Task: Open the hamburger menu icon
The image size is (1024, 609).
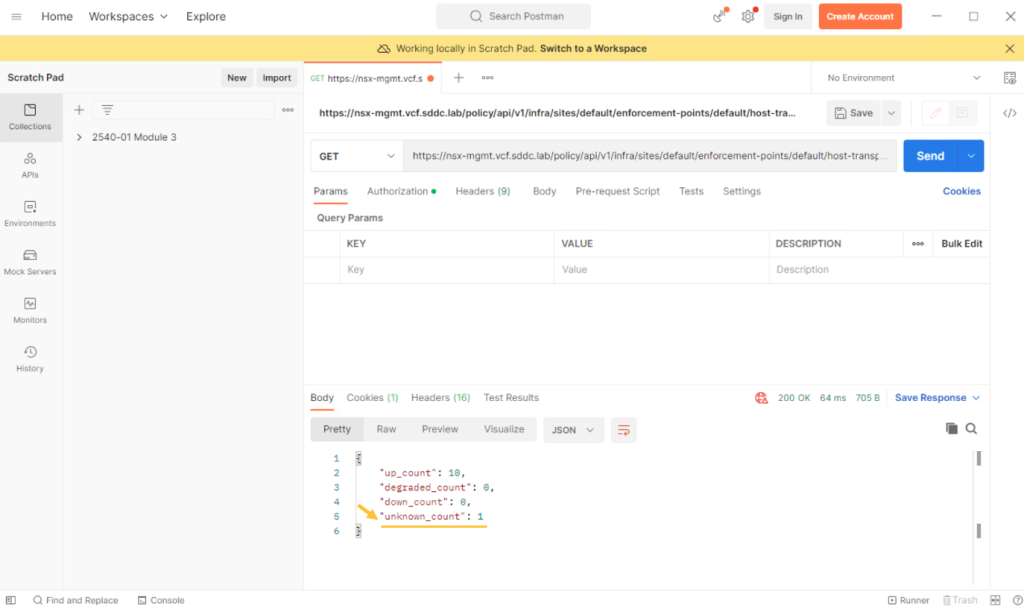Action: pyautogui.click(x=16, y=16)
